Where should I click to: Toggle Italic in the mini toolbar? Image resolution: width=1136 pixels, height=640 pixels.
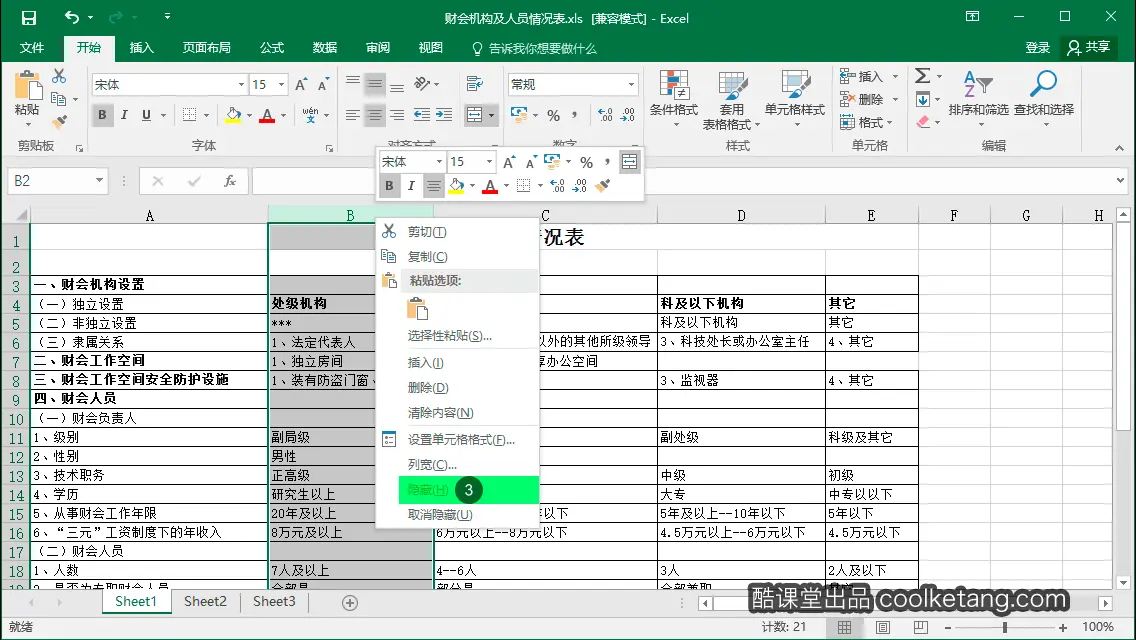(412, 186)
